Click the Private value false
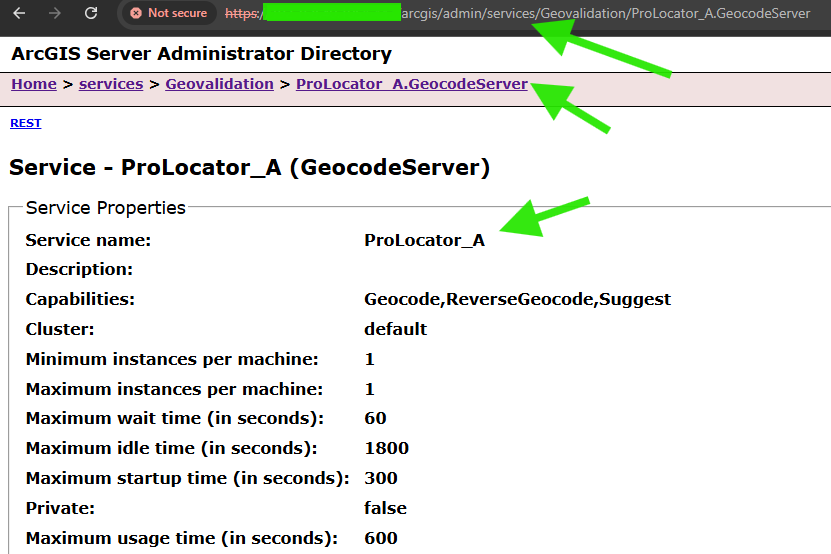 pos(385,508)
